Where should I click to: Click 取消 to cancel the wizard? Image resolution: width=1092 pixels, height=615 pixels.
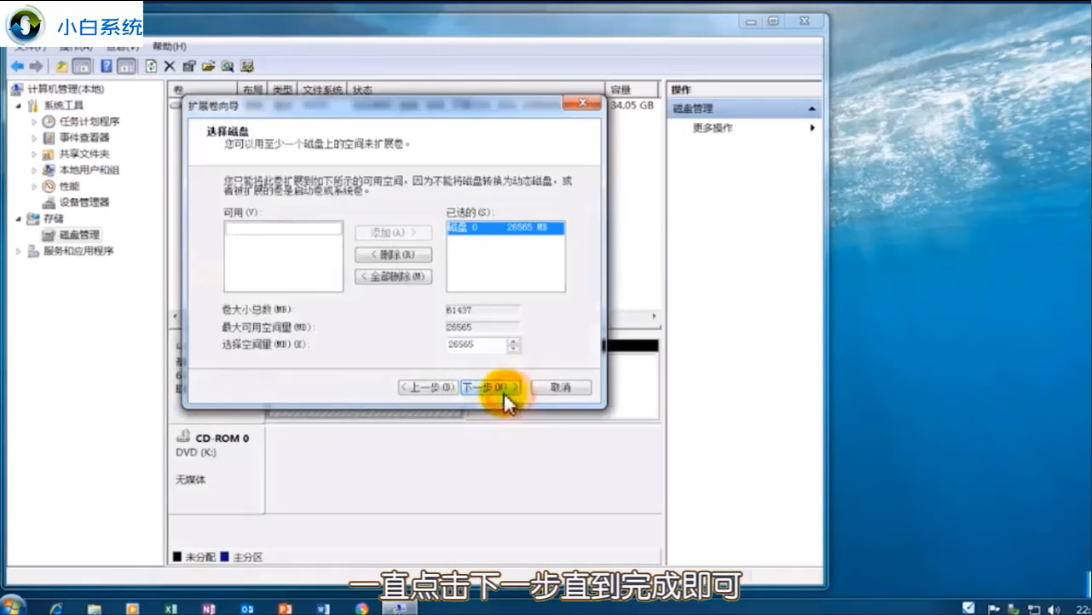[x=561, y=387]
